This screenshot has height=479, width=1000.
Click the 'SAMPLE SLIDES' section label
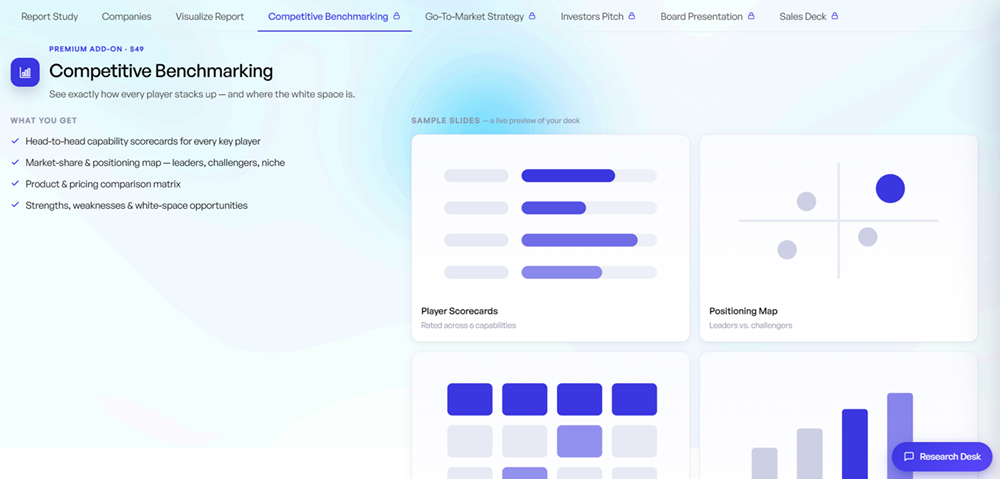click(446, 121)
